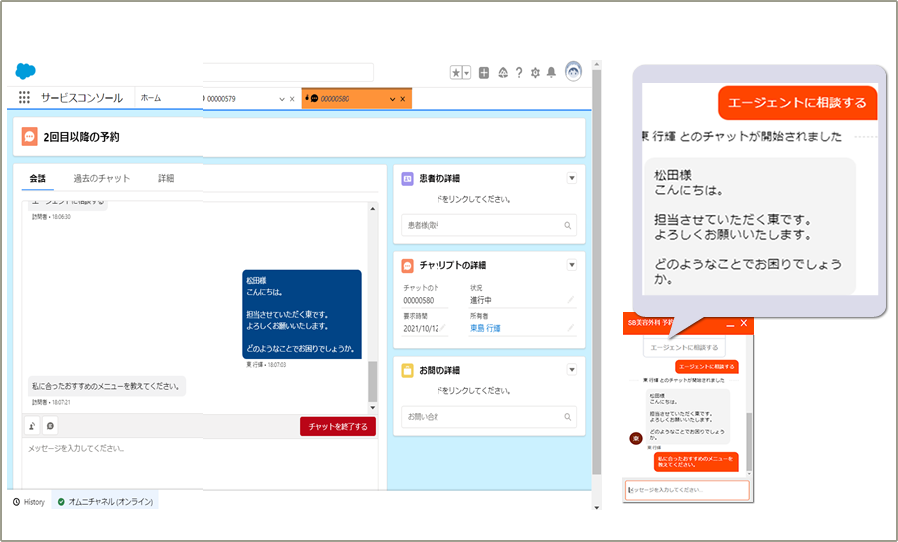Screen dimensions: 898x542
Task: Expand the チャットの詳細 panel dropdown
Action: [572, 265]
